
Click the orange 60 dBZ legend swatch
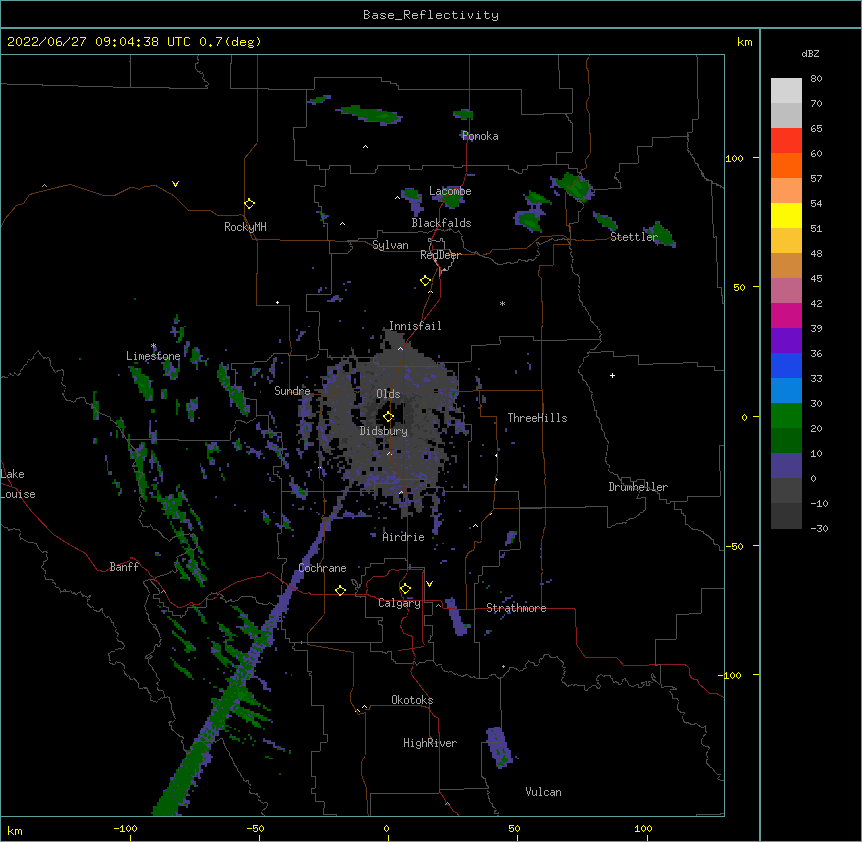pos(786,165)
